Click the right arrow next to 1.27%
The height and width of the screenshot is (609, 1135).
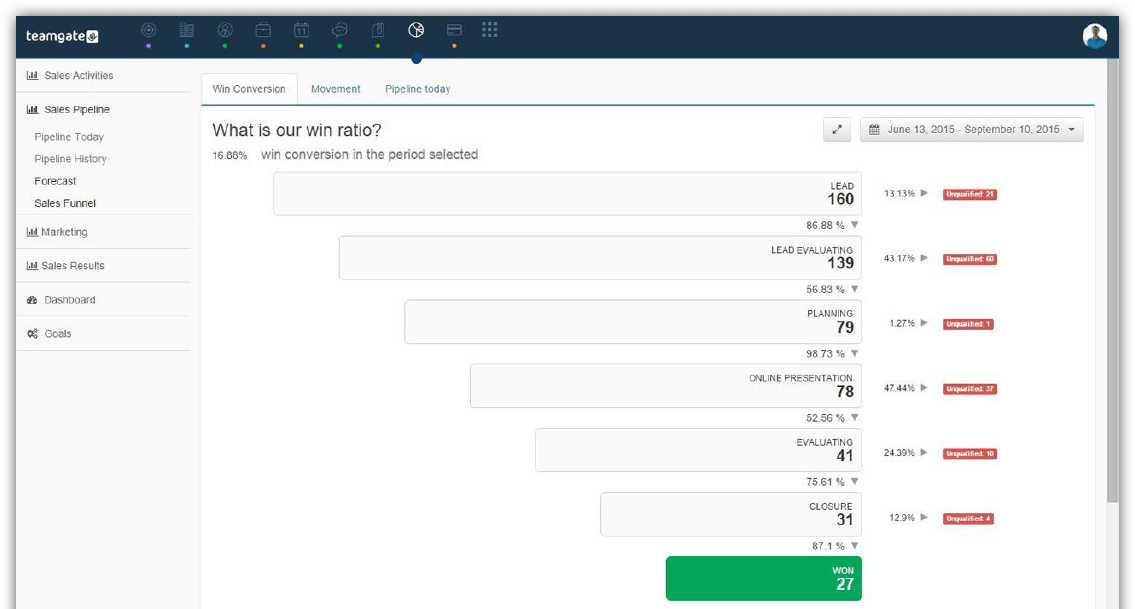924,323
